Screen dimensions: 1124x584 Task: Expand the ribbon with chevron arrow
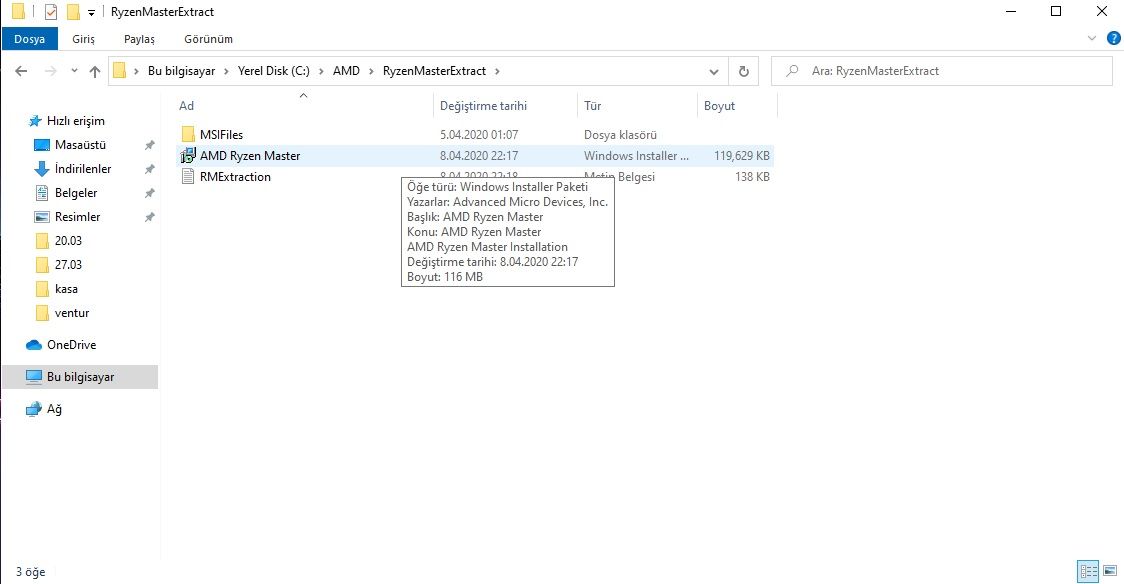point(1092,38)
